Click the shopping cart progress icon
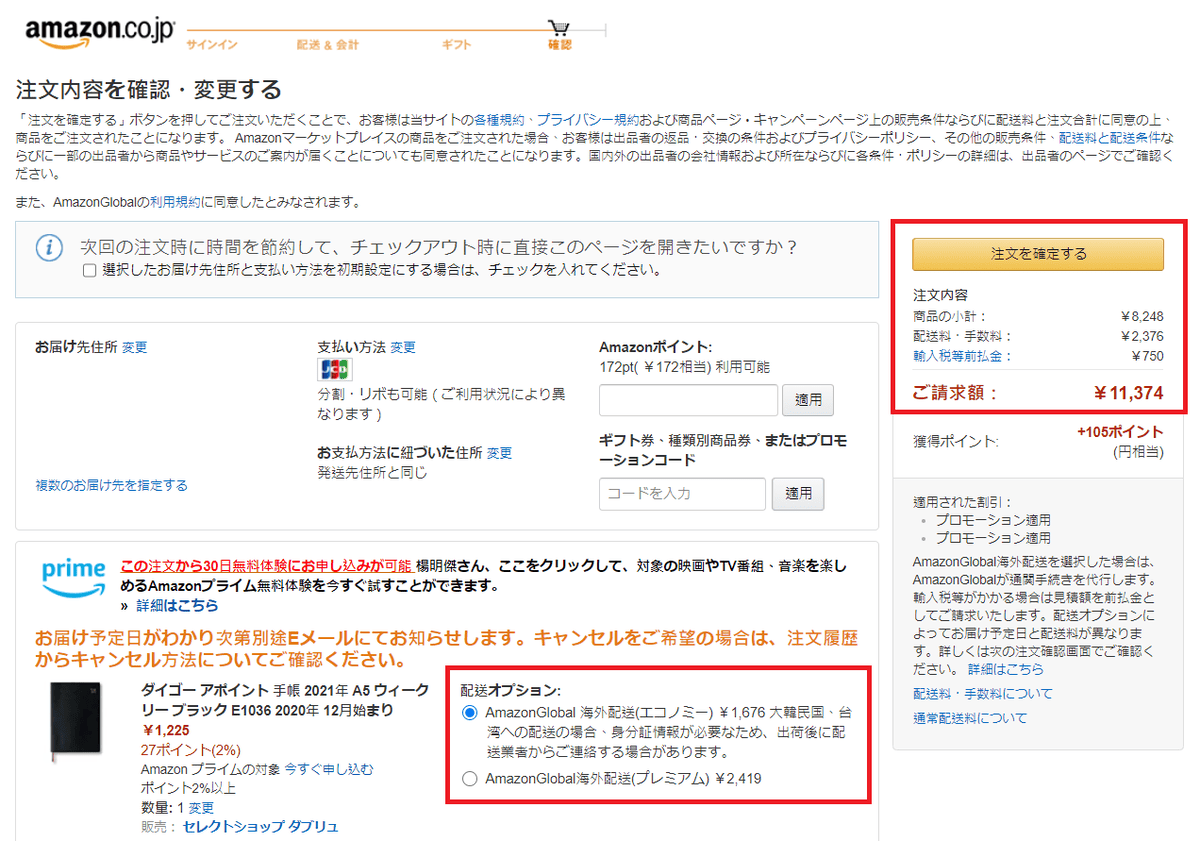Screen dimensions: 1200x841 559,29
